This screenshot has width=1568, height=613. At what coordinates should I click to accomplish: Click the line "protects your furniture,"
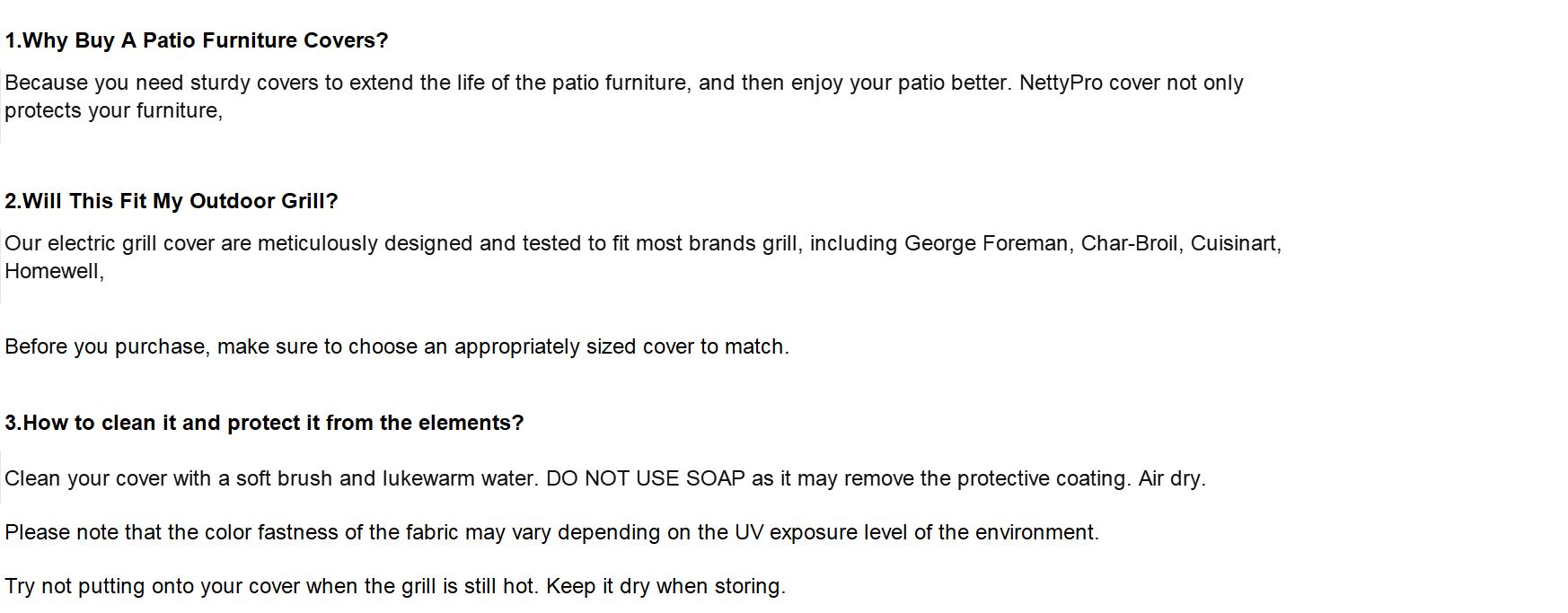pyautogui.click(x=113, y=110)
